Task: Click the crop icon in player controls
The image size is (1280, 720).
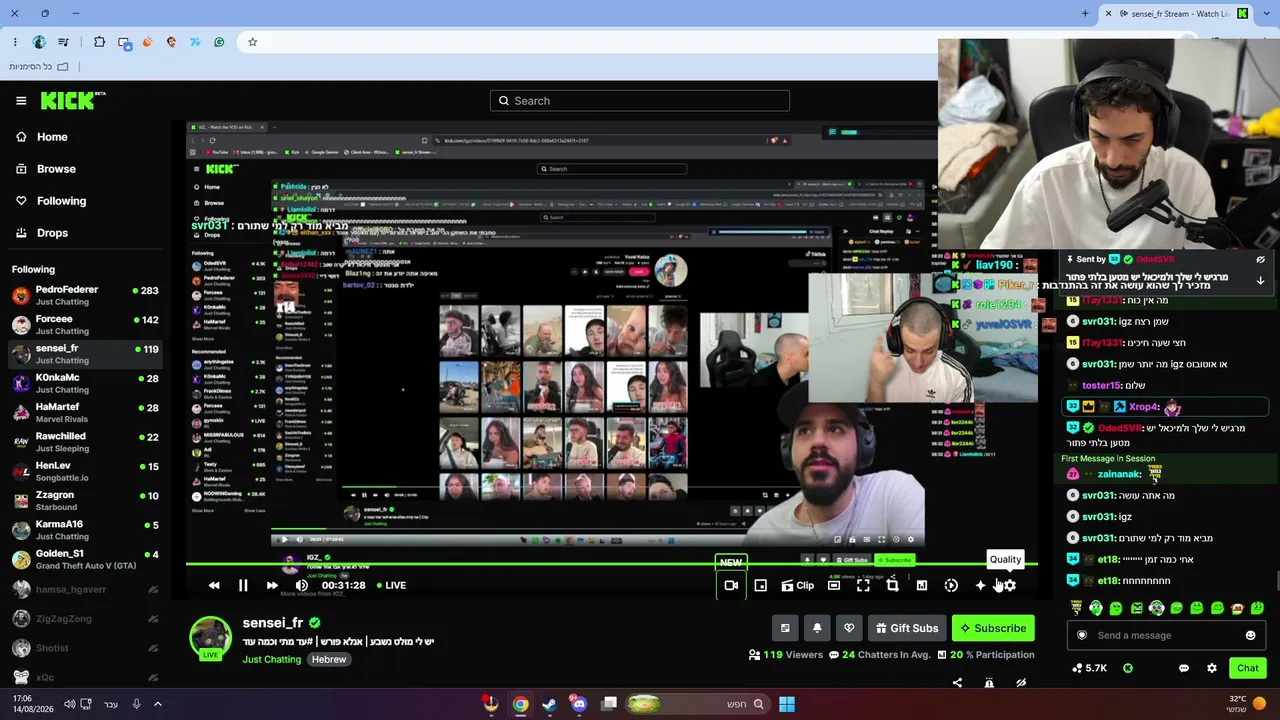Action: pyautogui.click(x=893, y=585)
